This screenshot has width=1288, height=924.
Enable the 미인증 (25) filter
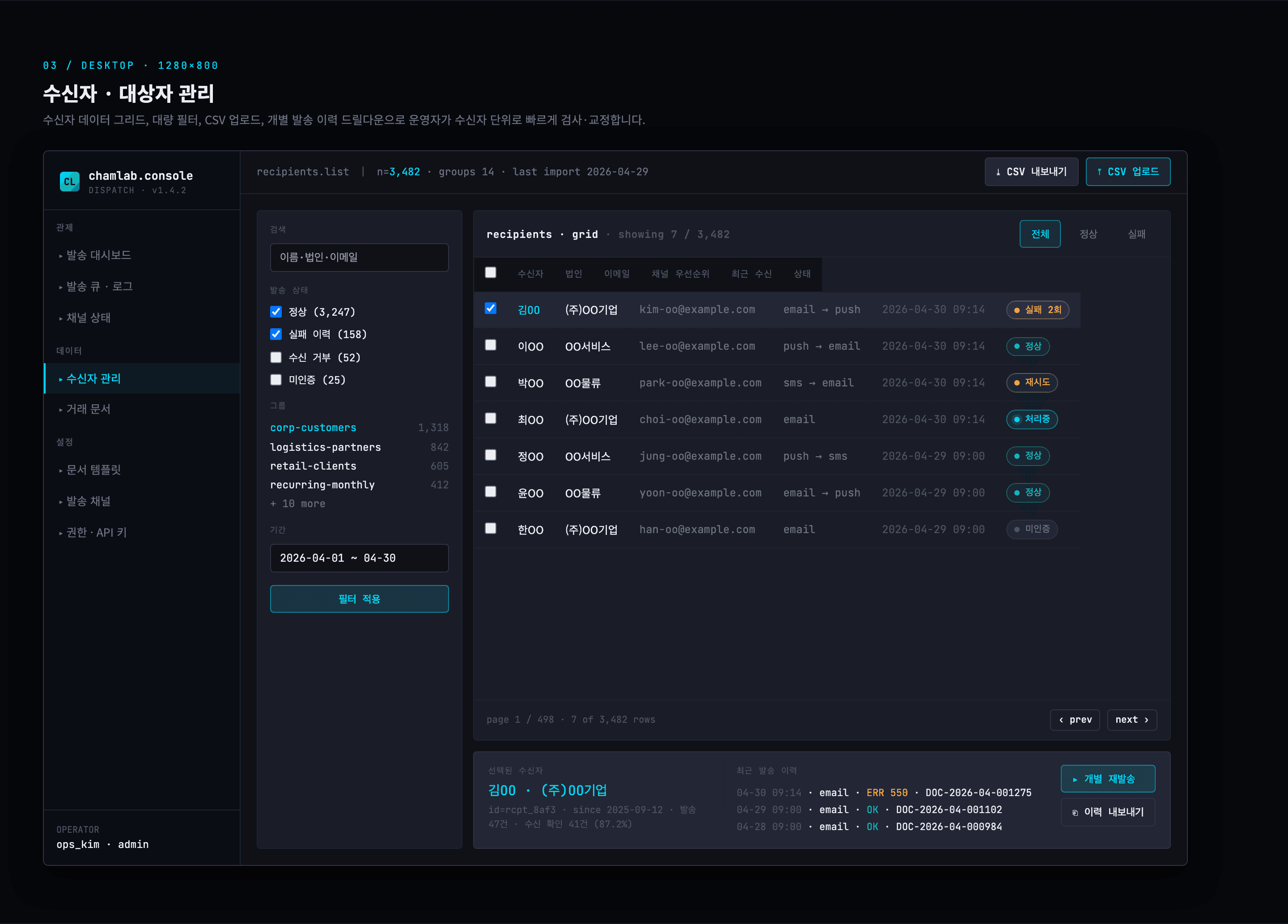tap(276, 380)
